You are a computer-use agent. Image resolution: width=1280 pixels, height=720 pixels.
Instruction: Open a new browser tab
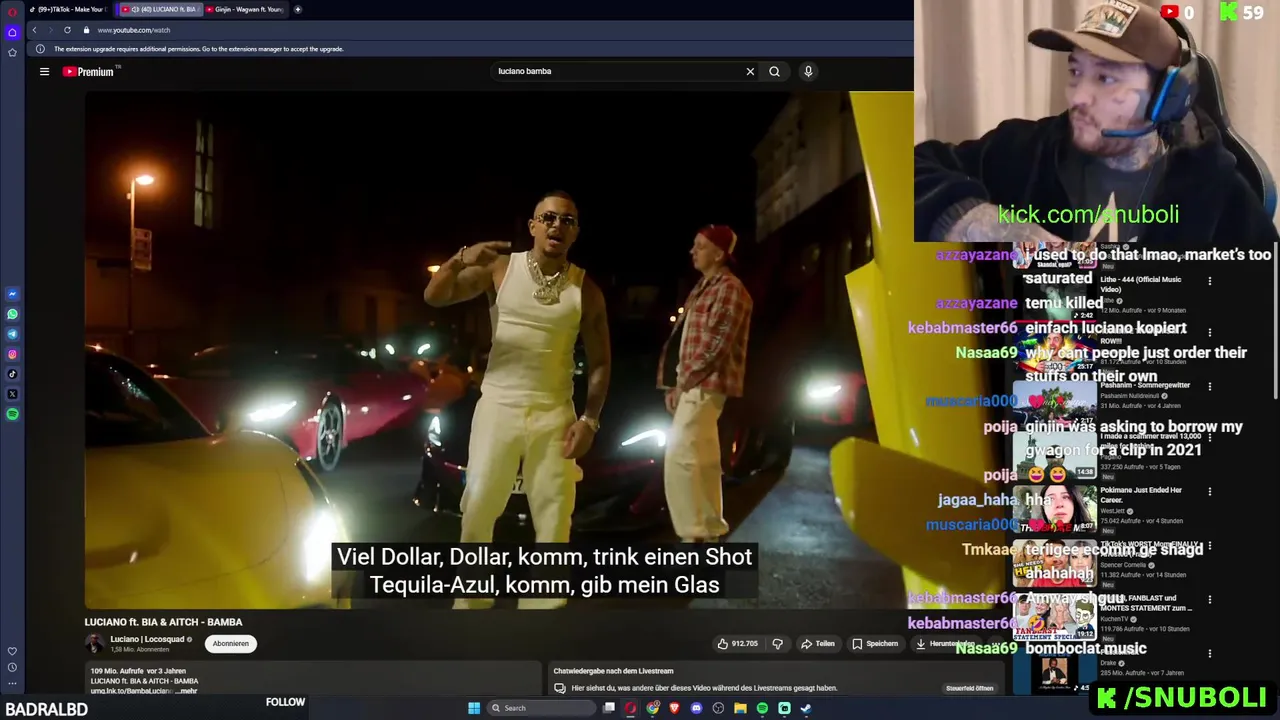[298, 9]
